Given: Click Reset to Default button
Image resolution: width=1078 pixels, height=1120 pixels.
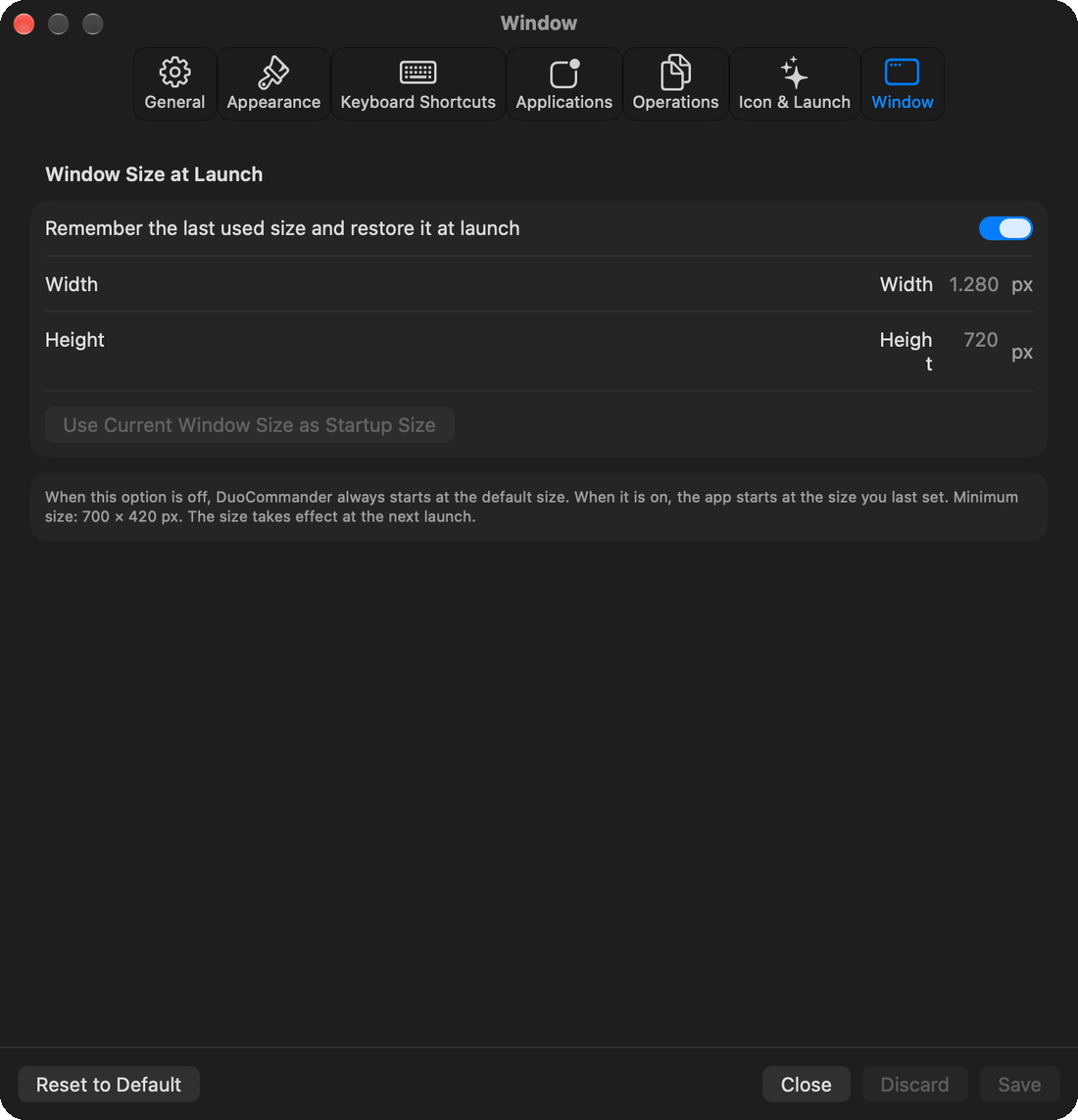Looking at the screenshot, I should [109, 1085].
